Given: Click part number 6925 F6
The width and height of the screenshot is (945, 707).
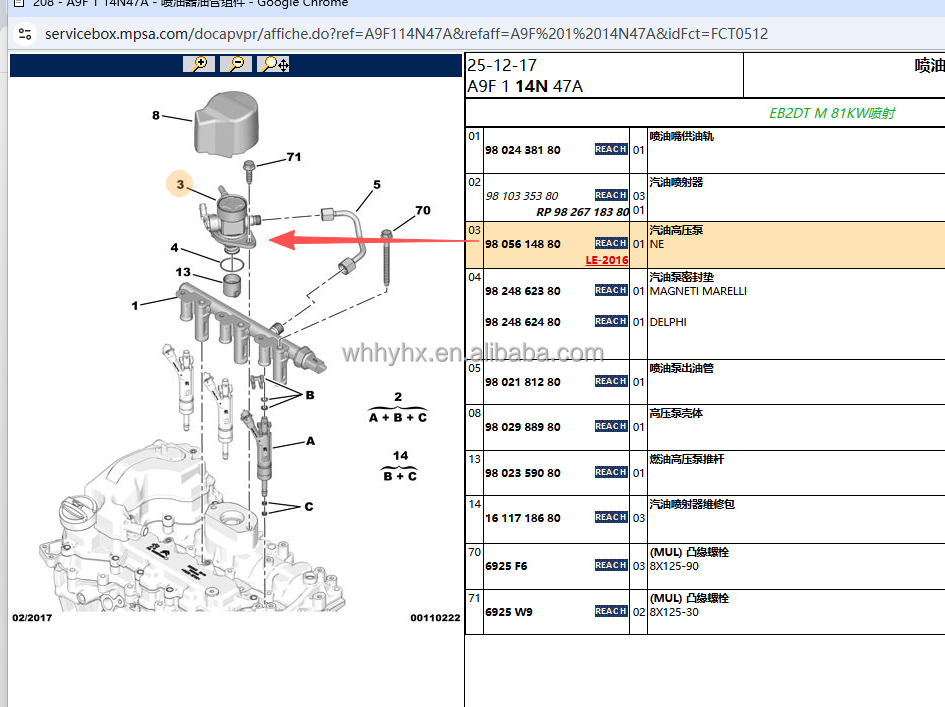Looking at the screenshot, I should click(506, 566).
